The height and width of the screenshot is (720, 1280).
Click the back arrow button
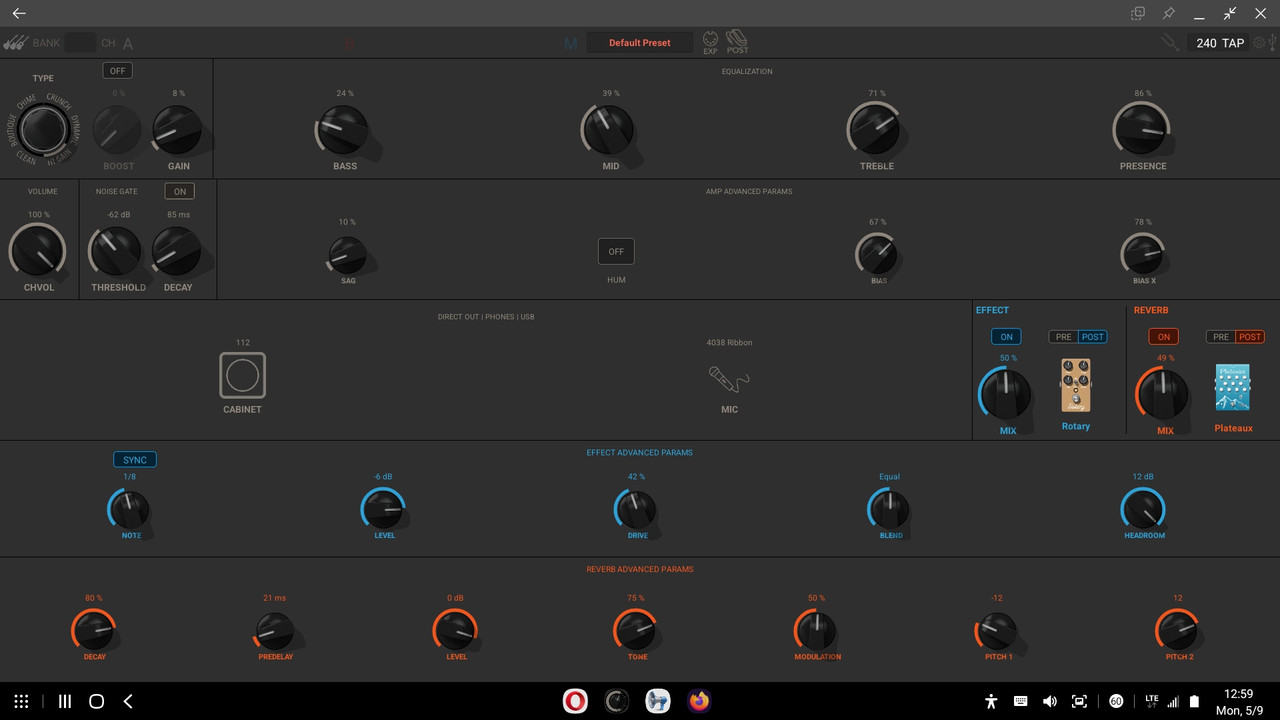pos(19,13)
